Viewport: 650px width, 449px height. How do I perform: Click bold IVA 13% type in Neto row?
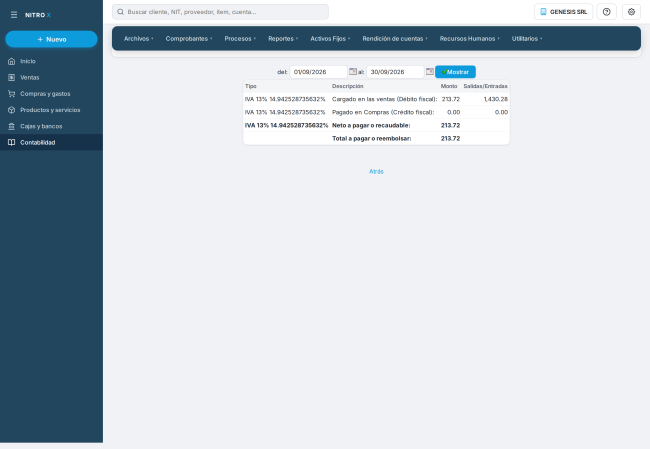pyautogui.click(x=286, y=125)
